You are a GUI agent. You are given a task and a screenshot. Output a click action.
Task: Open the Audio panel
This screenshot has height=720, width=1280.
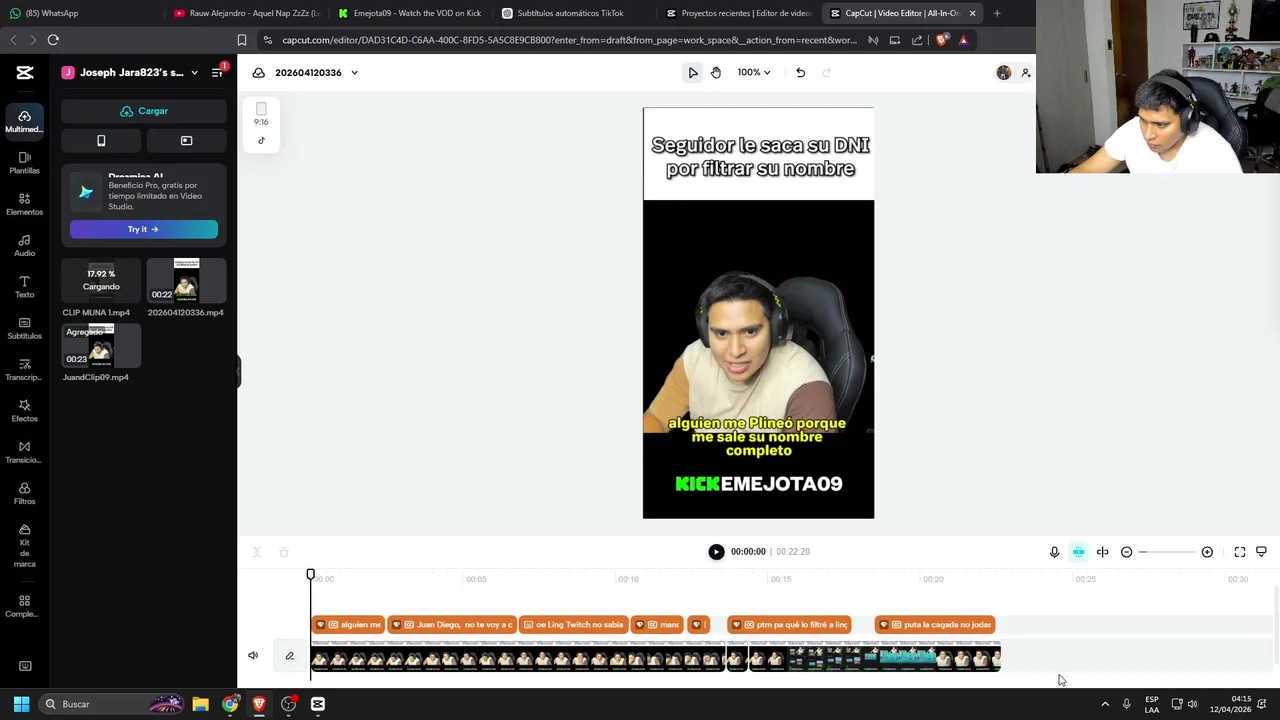pyautogui.click(x=24, y=246)
